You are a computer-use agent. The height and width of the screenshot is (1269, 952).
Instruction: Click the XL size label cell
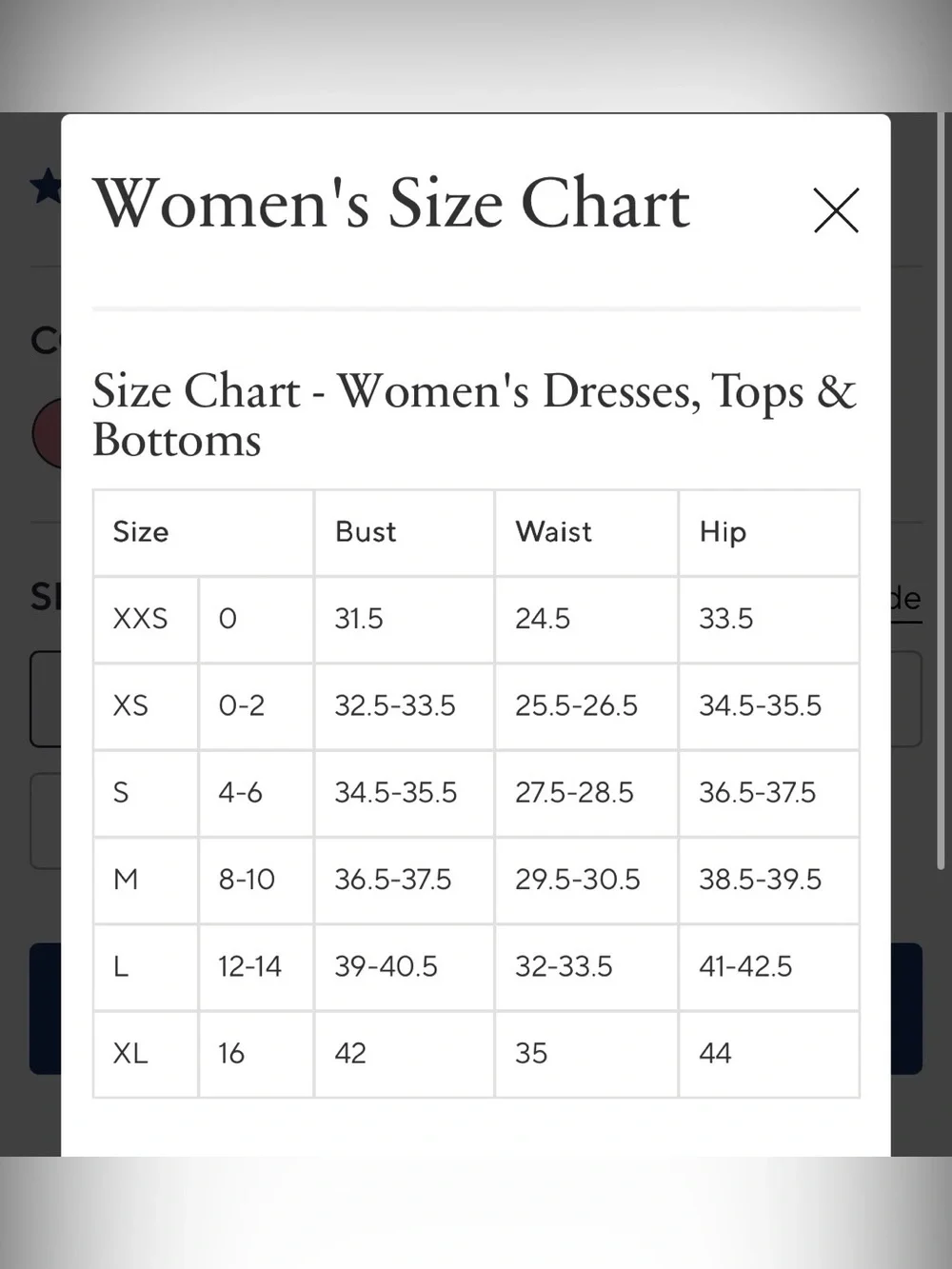point(146,1054)
